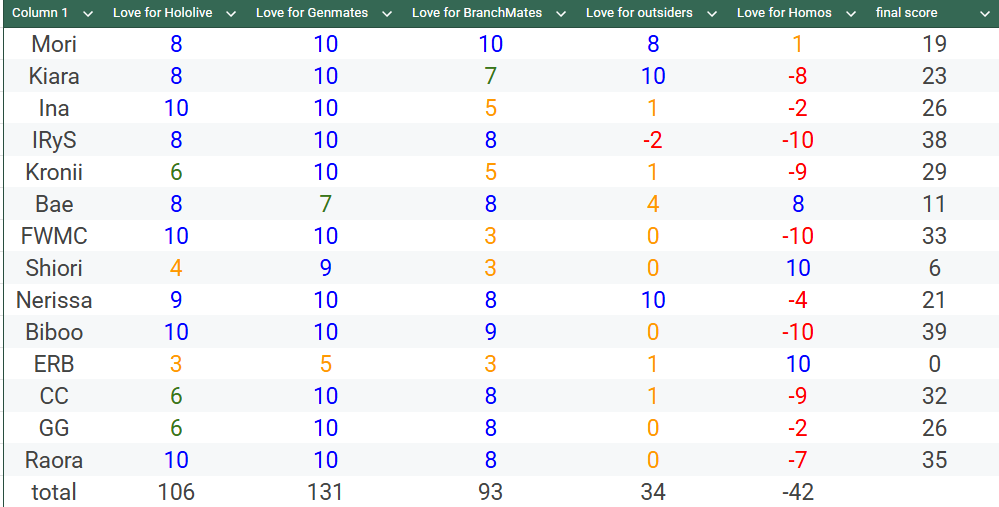Select CC's final score 32
999x507 pixels.
tap(934, 396)
